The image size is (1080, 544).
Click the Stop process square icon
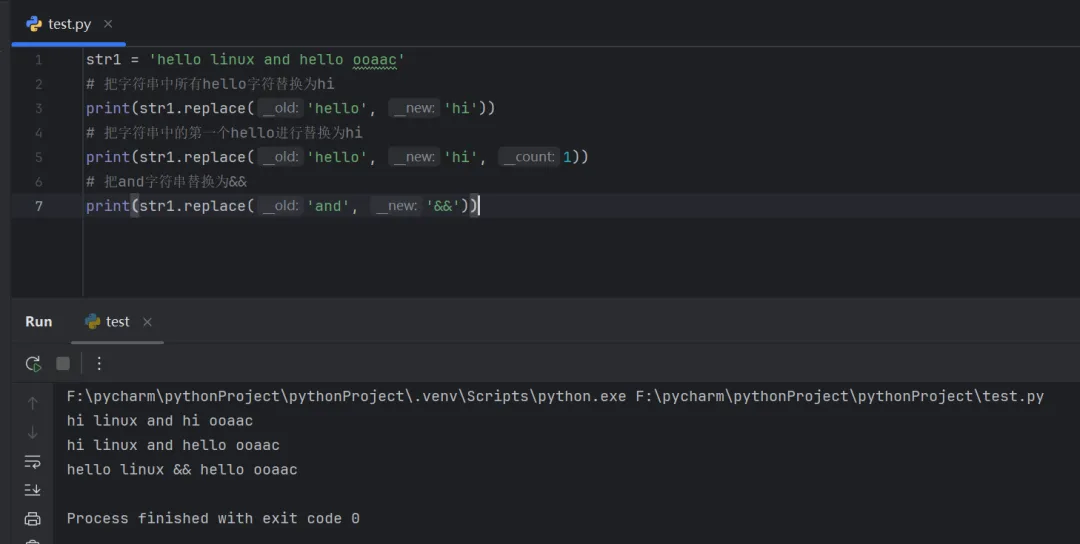pyautogui.click(x=63, y=364)
